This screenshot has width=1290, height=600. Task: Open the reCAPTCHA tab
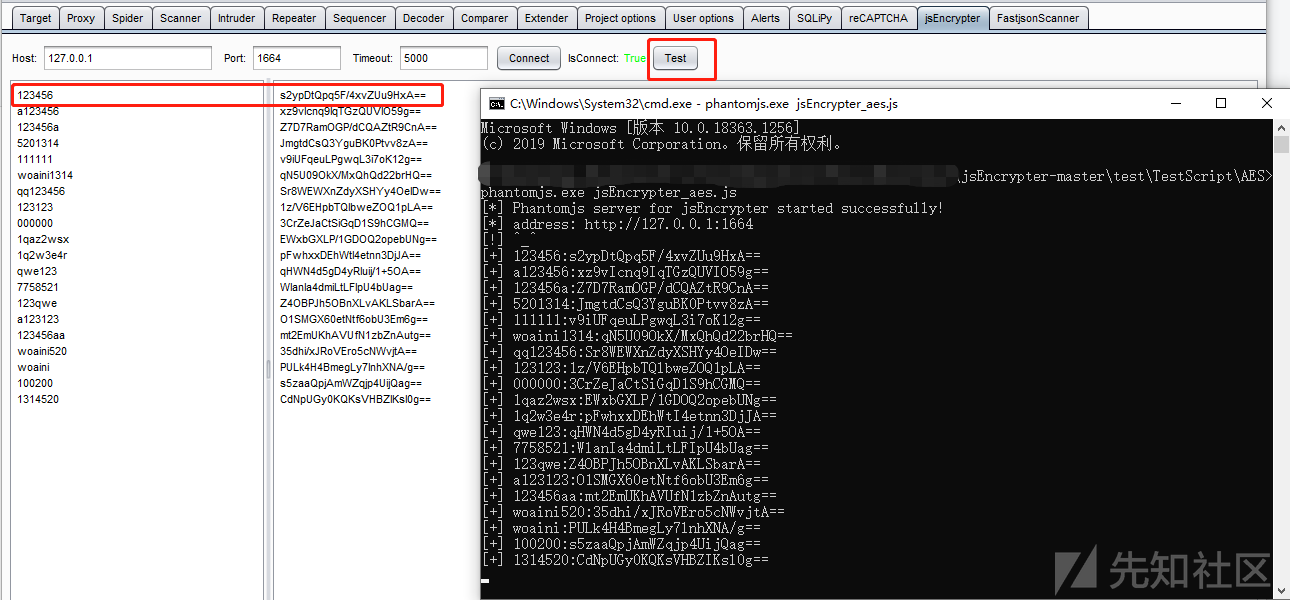[x=878, y=18]
